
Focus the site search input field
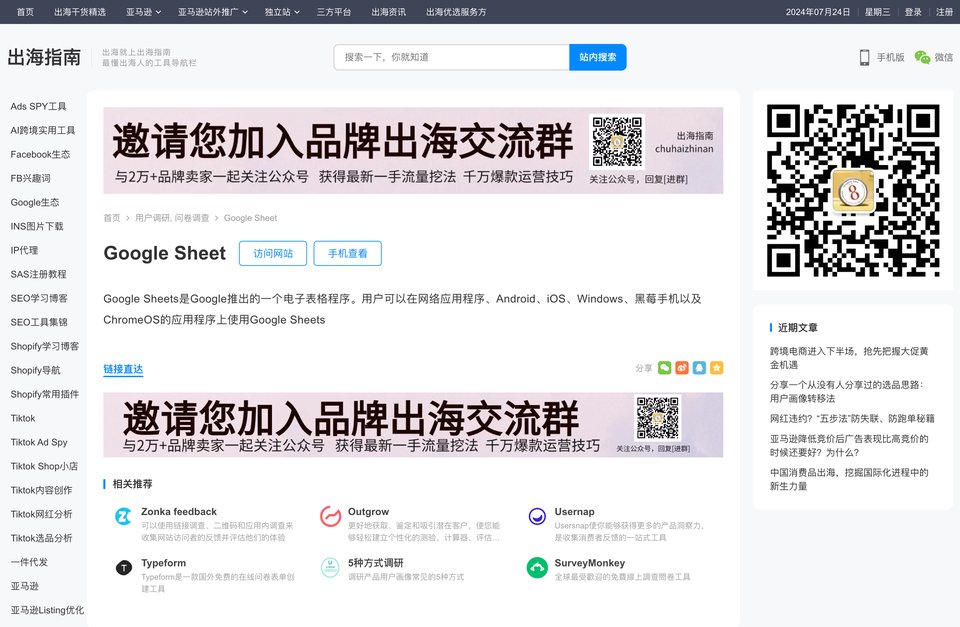tap(452, 57)
